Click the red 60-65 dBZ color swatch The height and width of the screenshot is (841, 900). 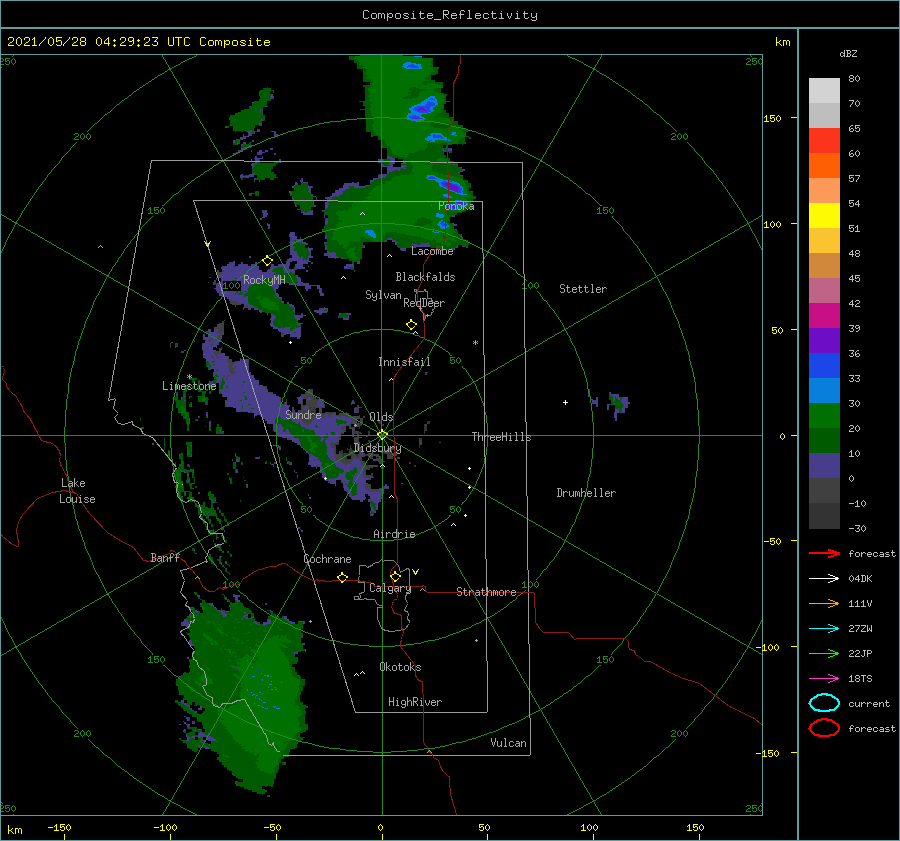[824, 141]
